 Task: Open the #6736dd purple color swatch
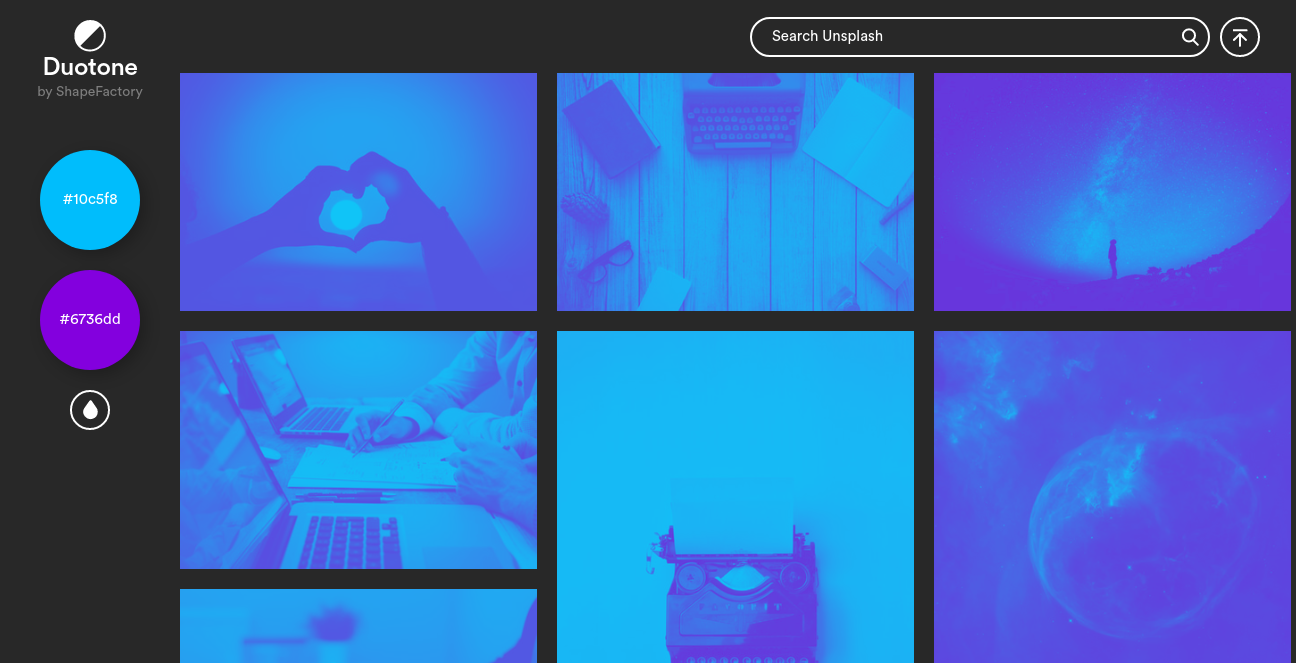coord(90,320)
